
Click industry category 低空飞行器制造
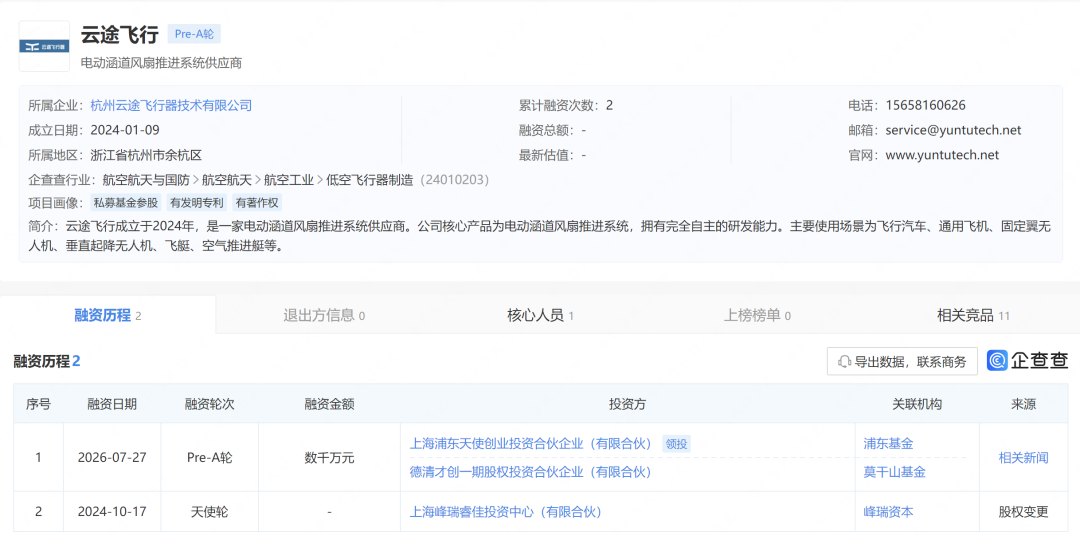pos(370,180)
